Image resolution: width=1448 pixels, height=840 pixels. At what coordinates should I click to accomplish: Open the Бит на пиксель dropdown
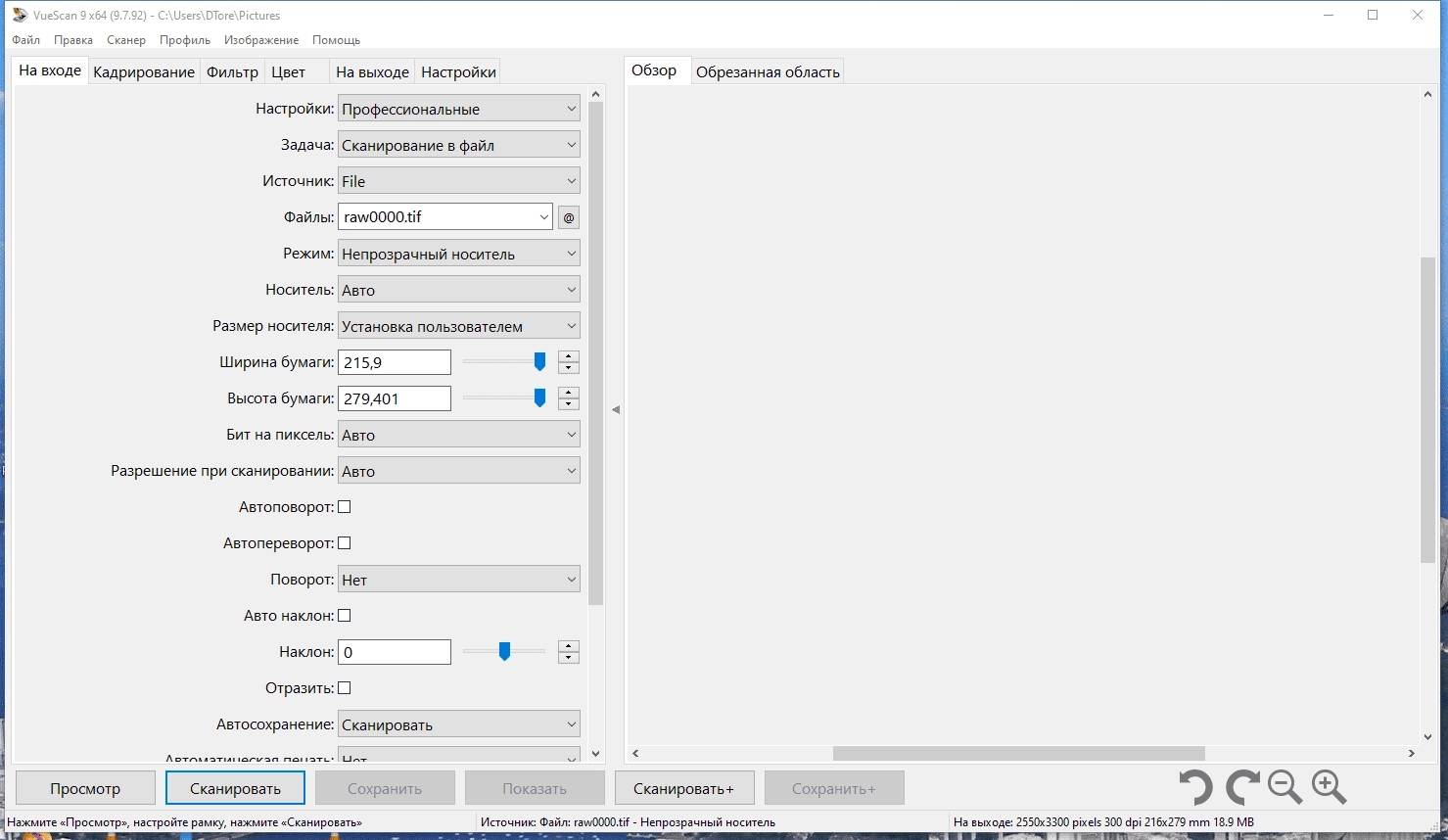[x=458, y=435]
